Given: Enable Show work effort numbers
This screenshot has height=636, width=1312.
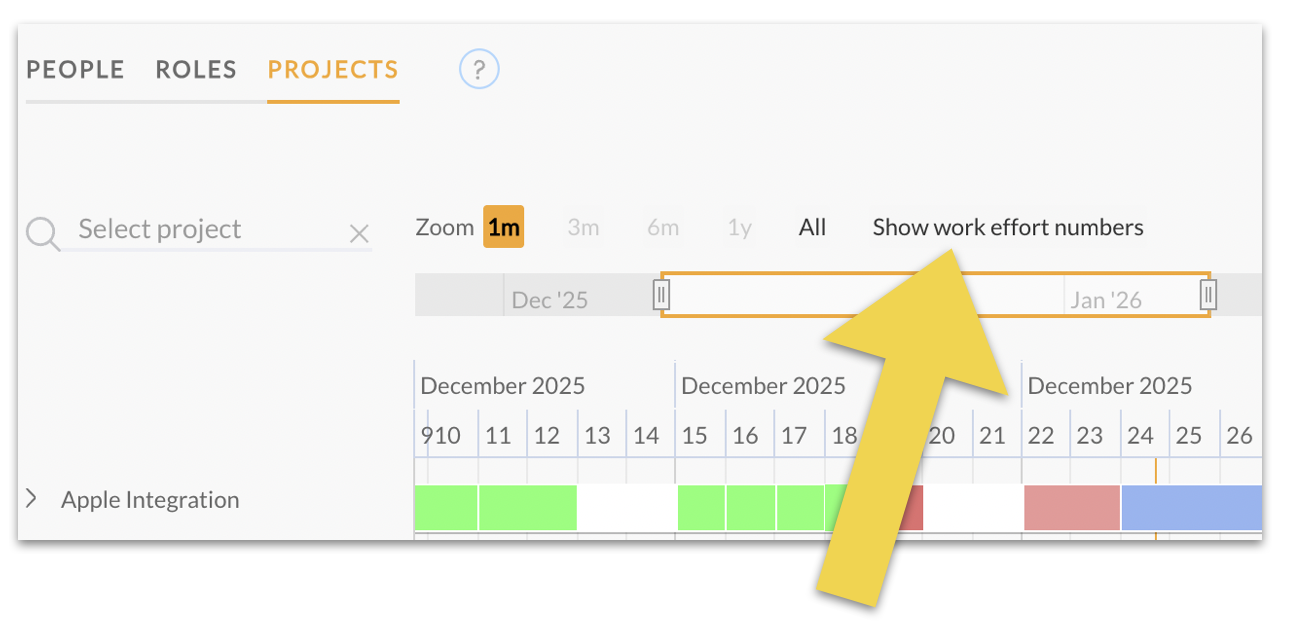Looking at the screenshot, I should [x=1007, y=227].
